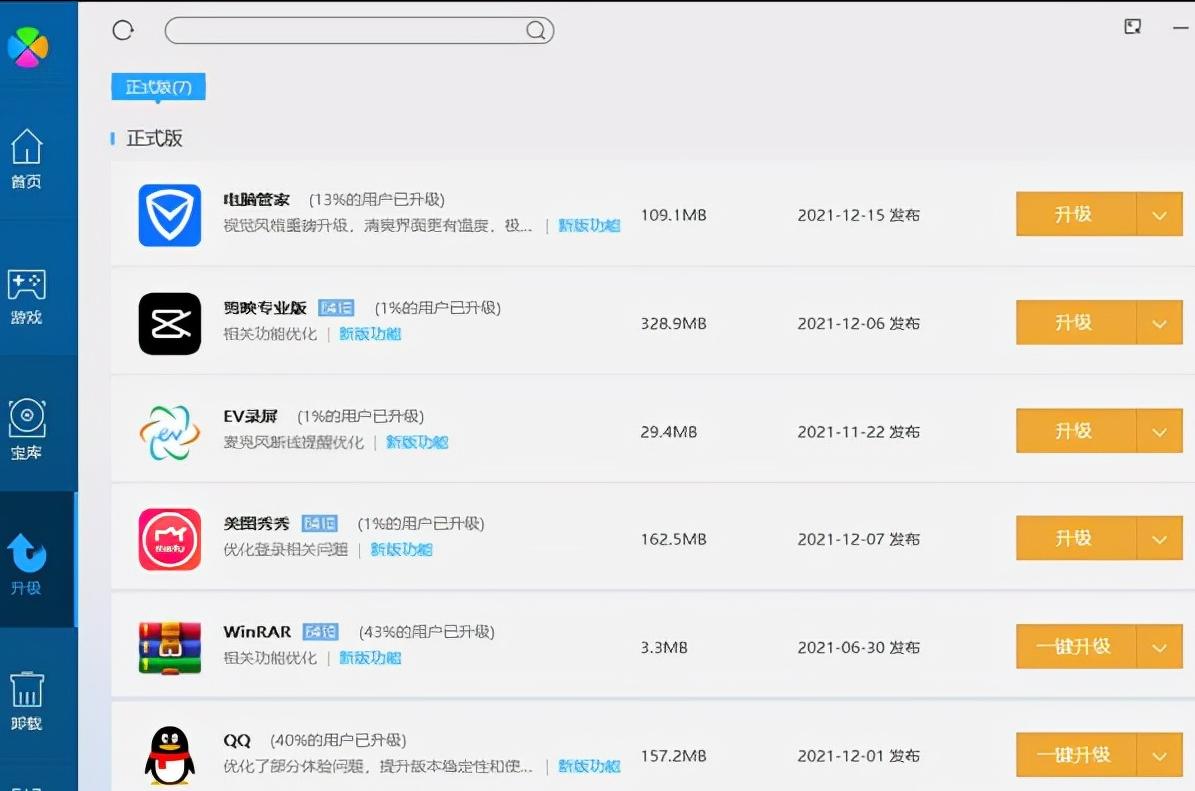Open the 游戏 games section

26,295
